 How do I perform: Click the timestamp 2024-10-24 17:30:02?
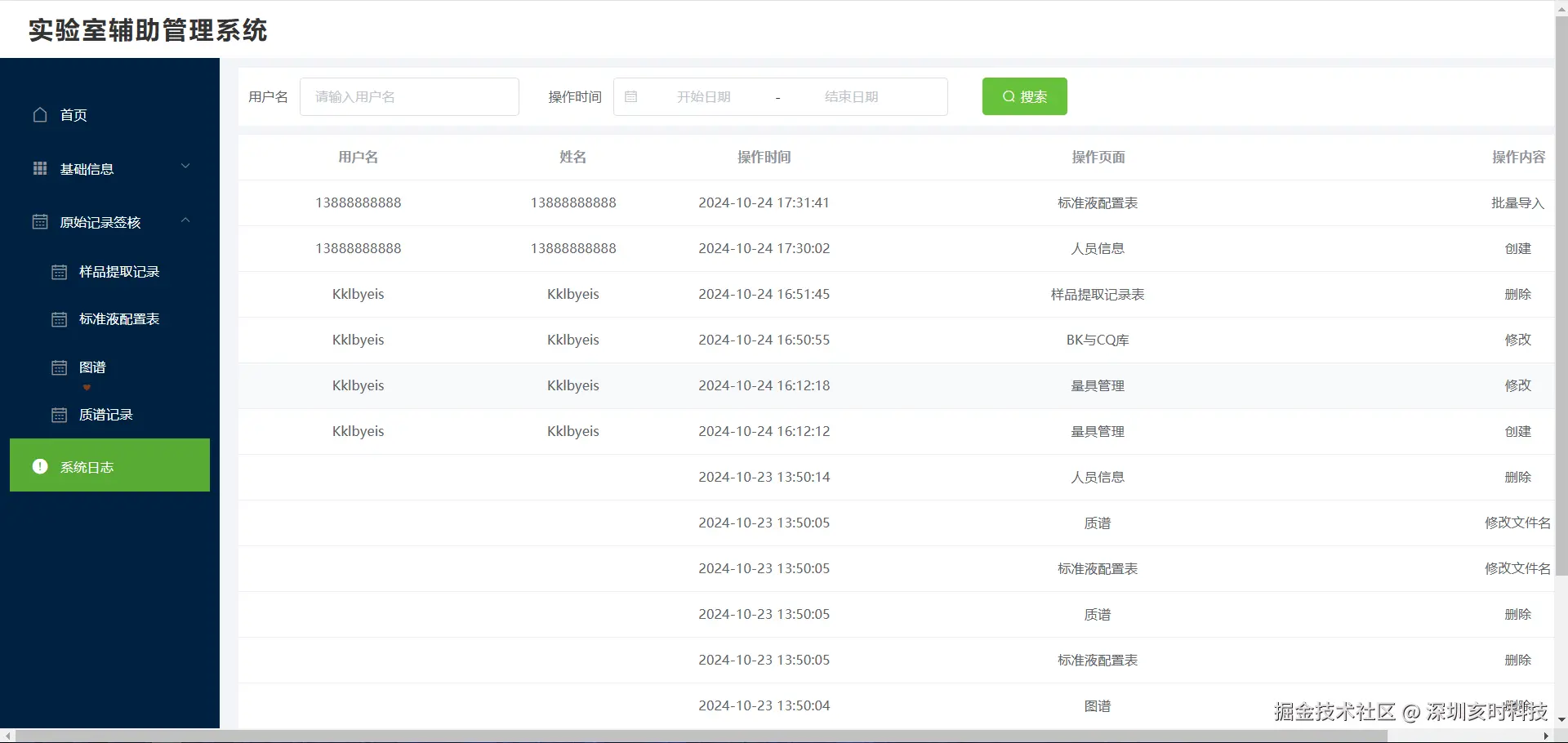click(x=764, y=248)
